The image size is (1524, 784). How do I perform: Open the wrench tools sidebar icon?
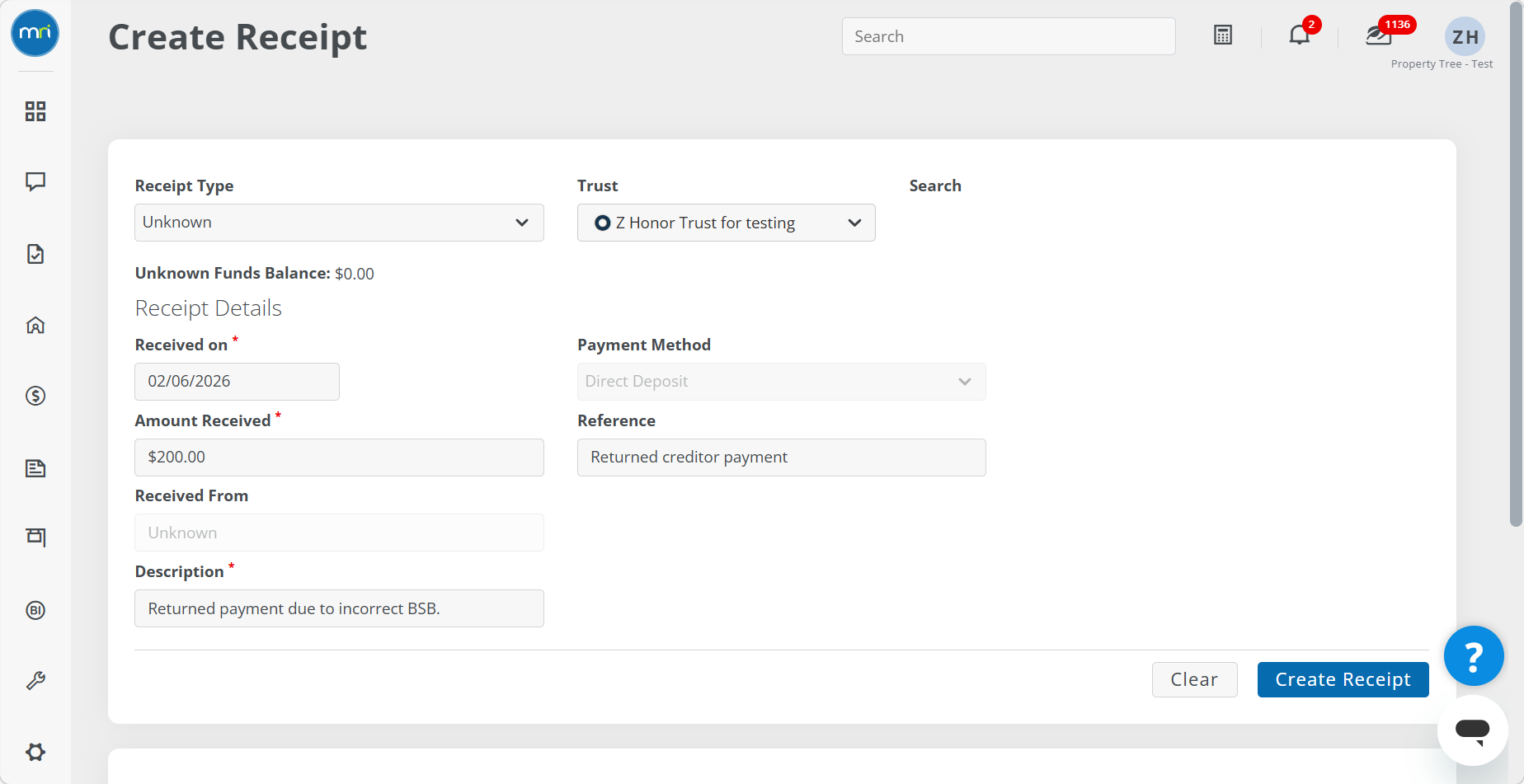point(35,681)
